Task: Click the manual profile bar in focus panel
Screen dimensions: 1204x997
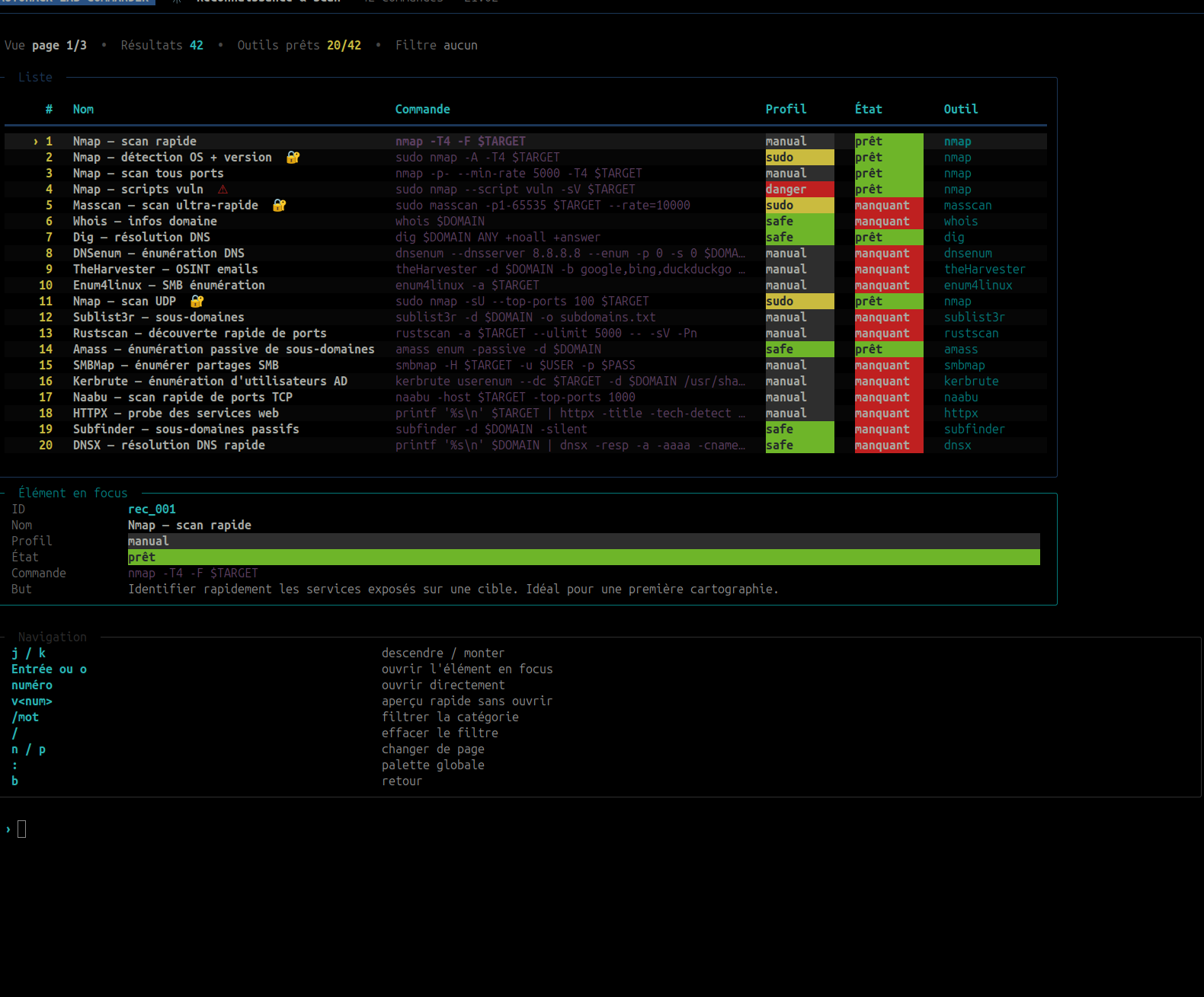Action: pos(584,542)
